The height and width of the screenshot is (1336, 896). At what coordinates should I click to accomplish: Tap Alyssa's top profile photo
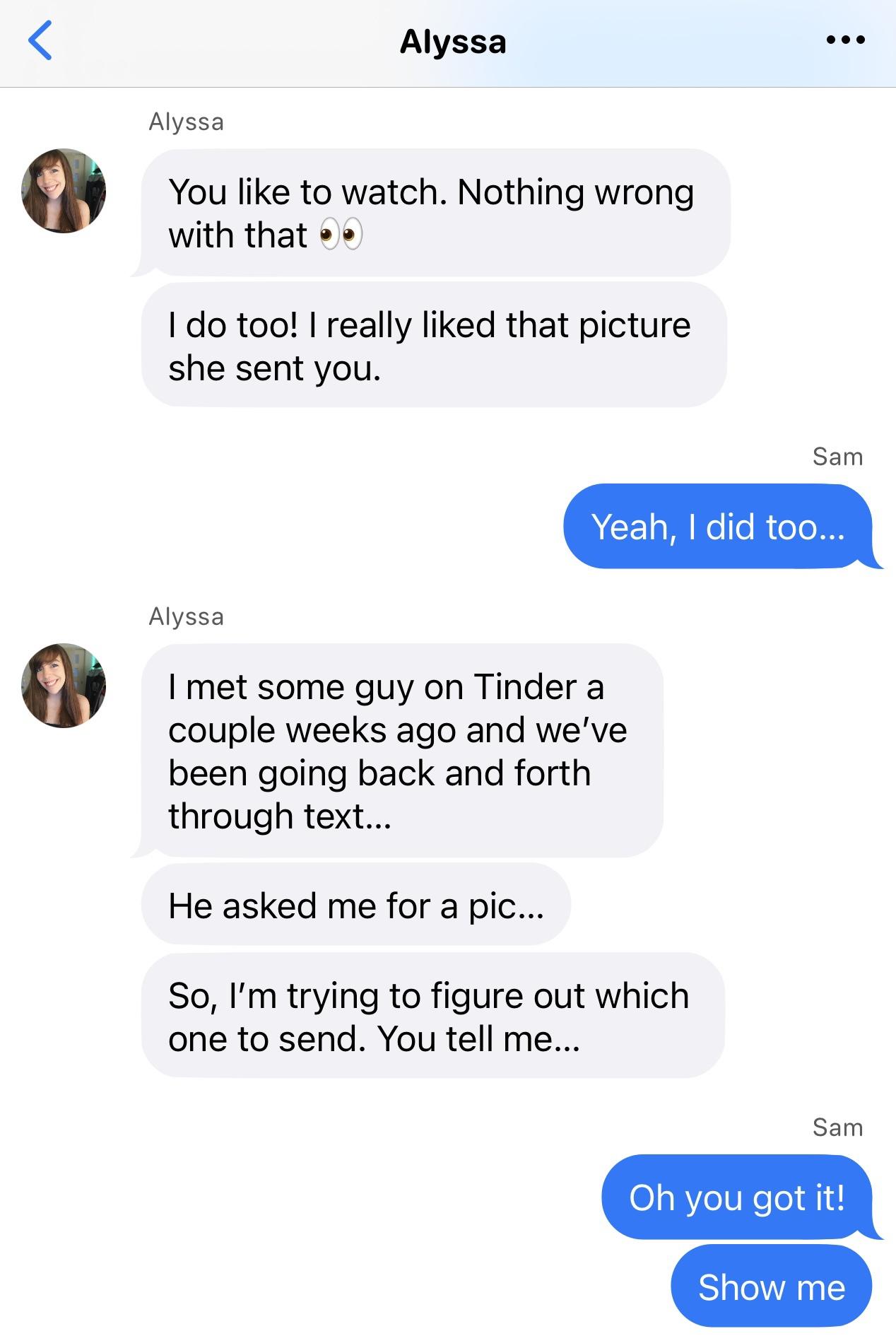(x=64, y=191)
